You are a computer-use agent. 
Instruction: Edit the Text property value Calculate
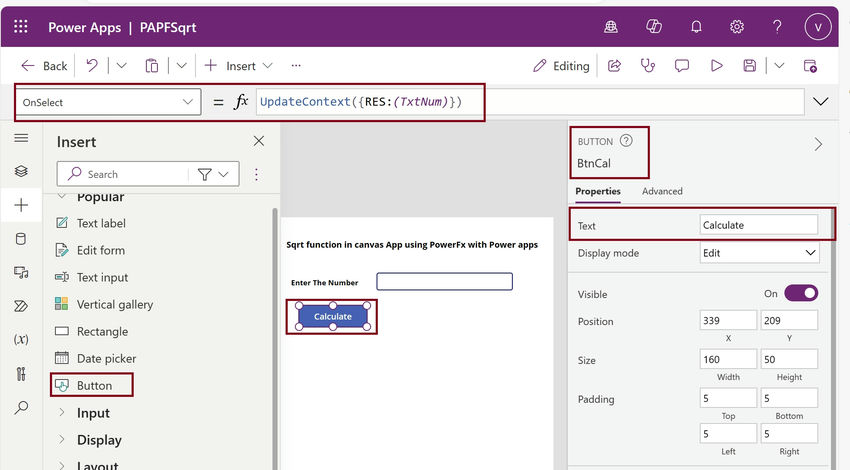(x=759, y=225)
